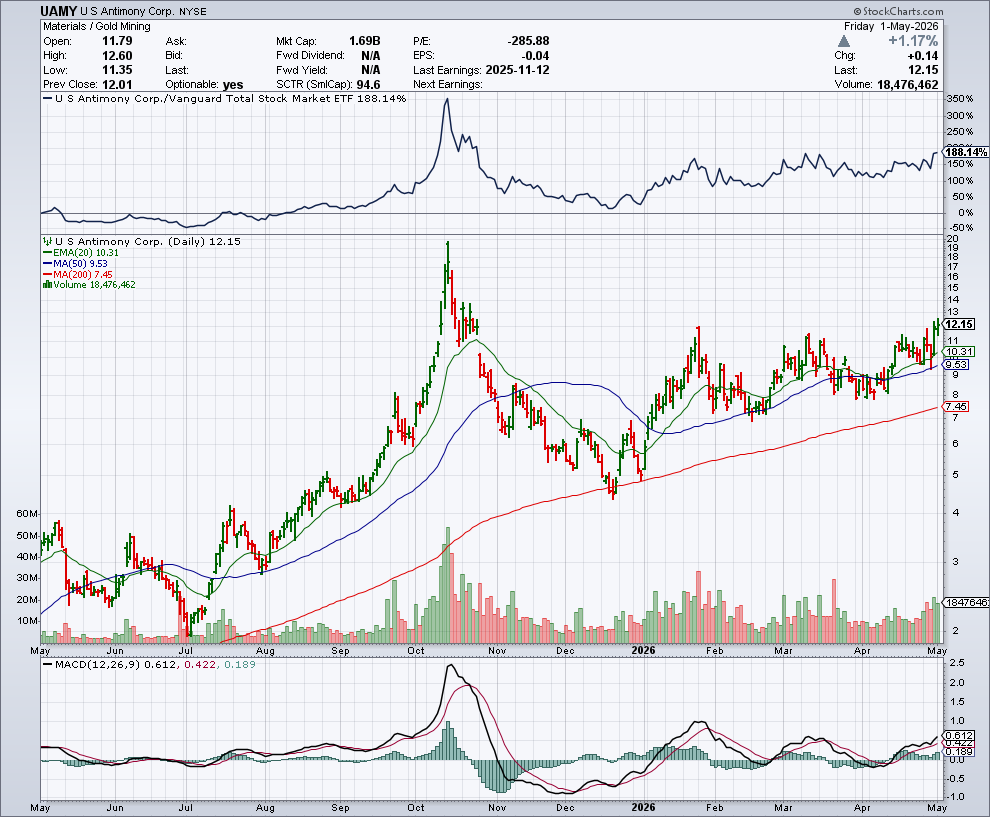Click the 0.612 MACD axis label
The height and width of the screenshot is (817, 990).
959,736
